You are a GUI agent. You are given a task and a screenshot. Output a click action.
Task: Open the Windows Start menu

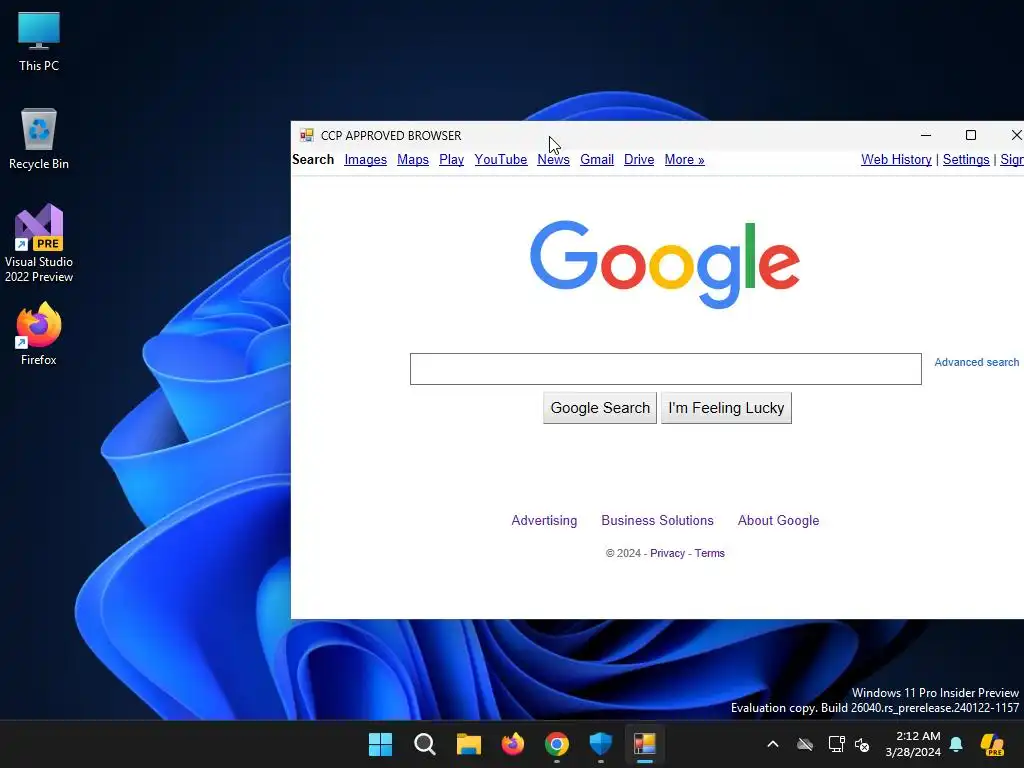click(380, 744)
